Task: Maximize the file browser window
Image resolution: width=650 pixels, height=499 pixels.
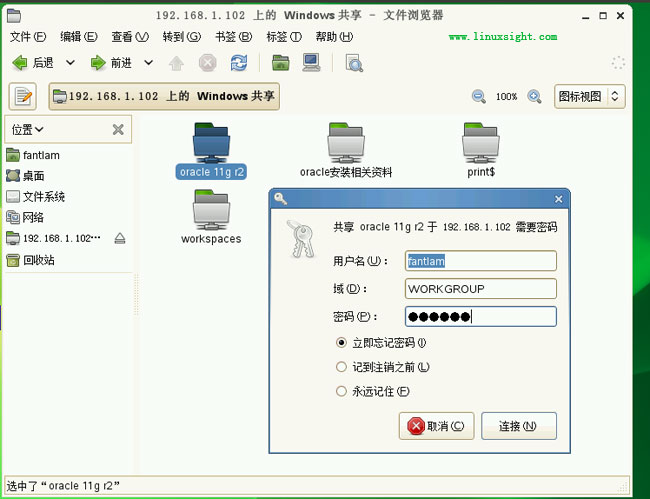Action: 603,16
